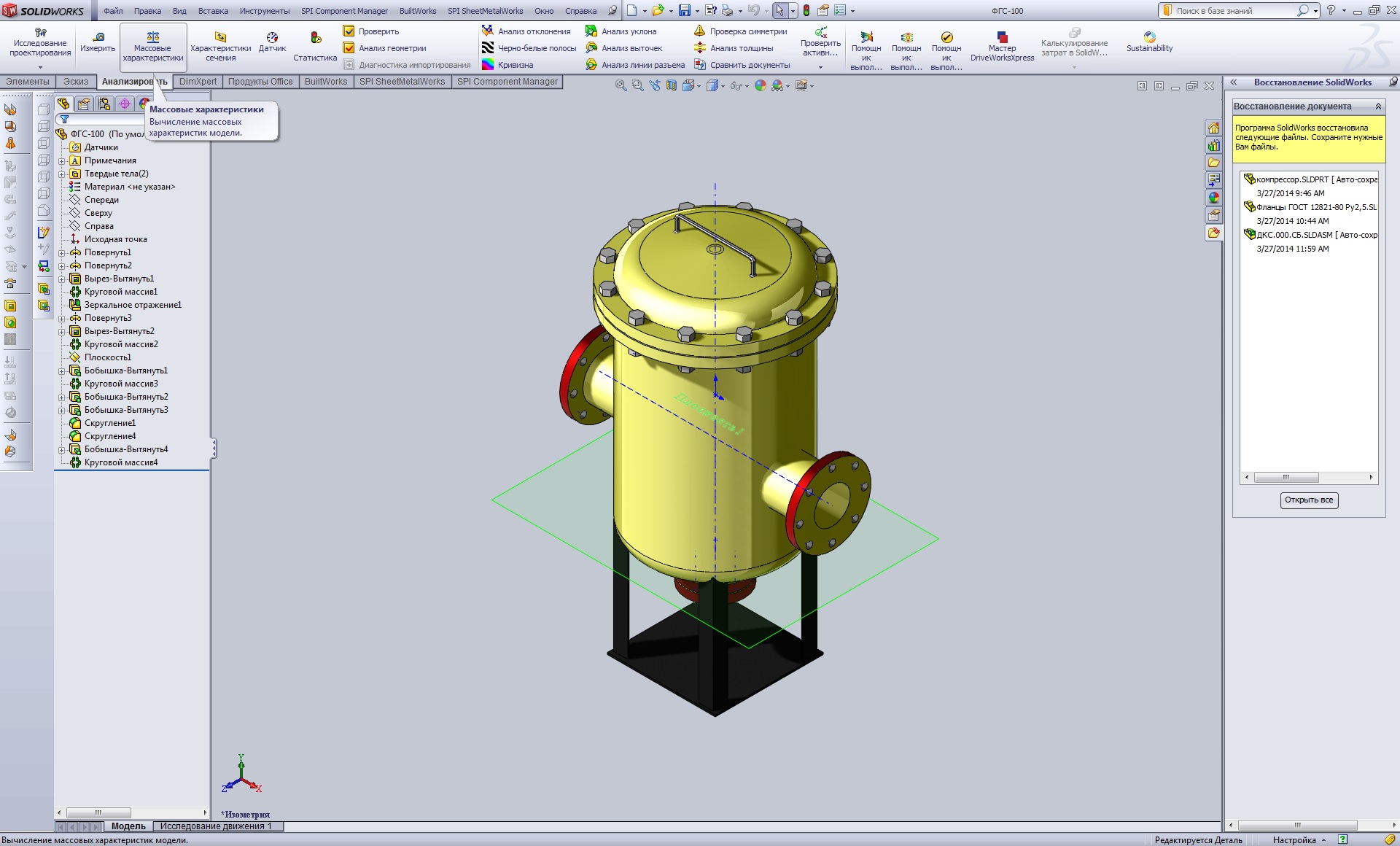Click the Настройка status bar button

coord(1299,840)
